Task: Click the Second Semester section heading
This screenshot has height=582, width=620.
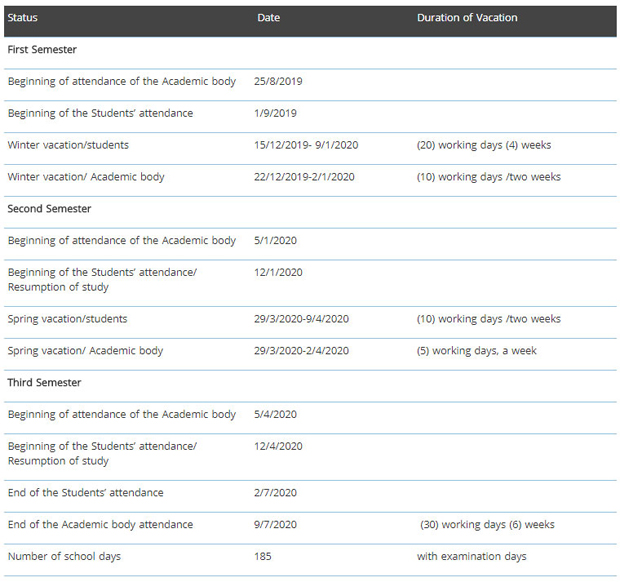Action: [49, 209]
